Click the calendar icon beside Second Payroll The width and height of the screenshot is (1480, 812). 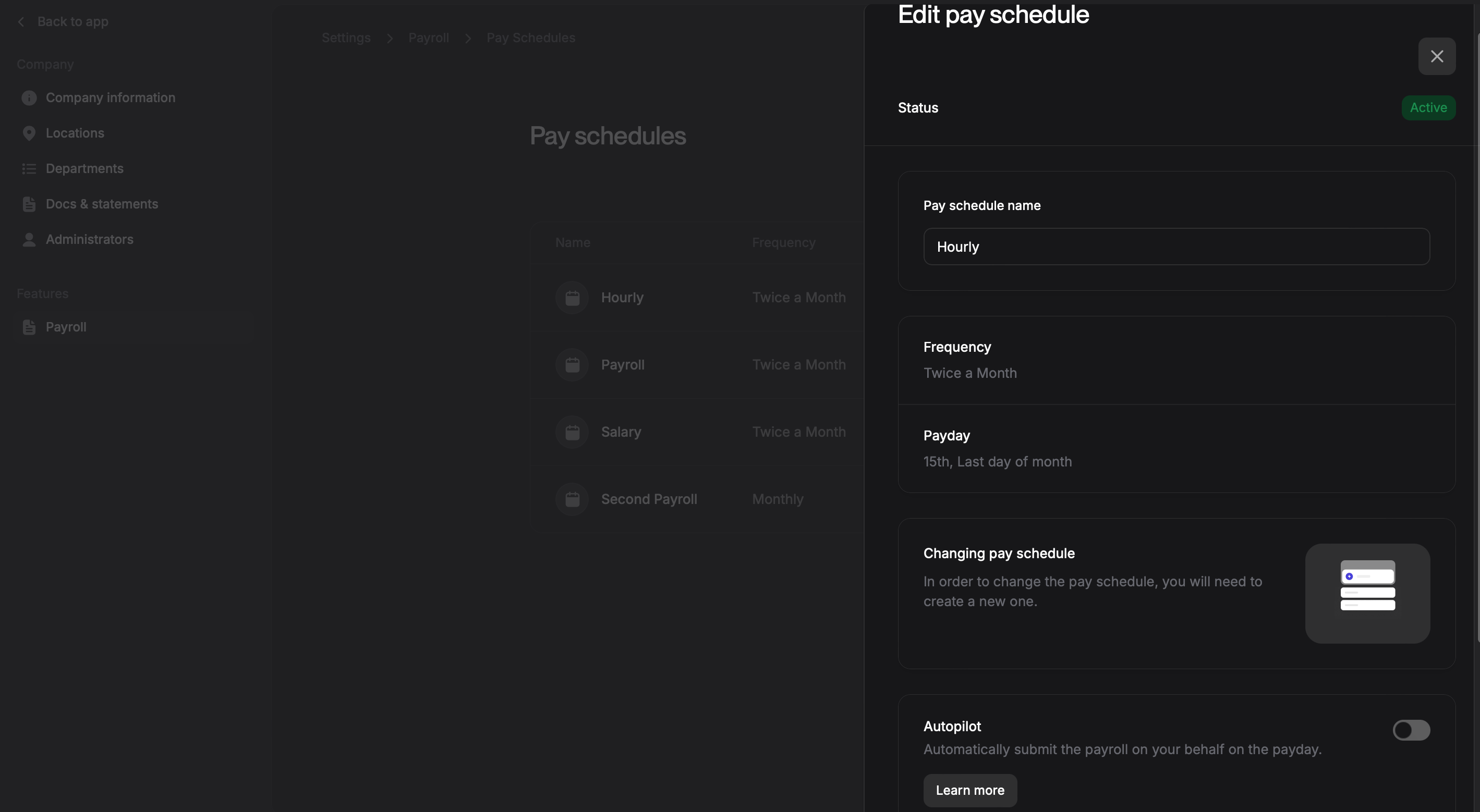(x=572, y=499)
